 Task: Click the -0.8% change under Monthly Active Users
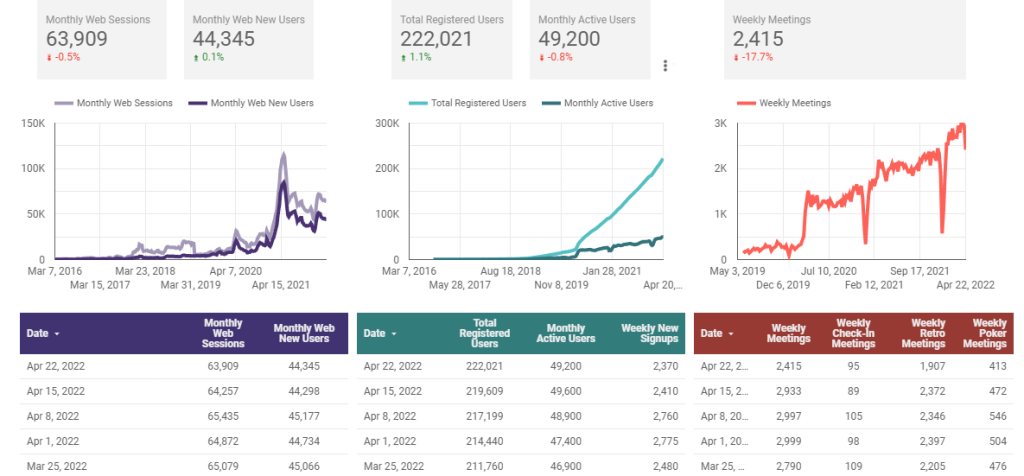(556, 57)
